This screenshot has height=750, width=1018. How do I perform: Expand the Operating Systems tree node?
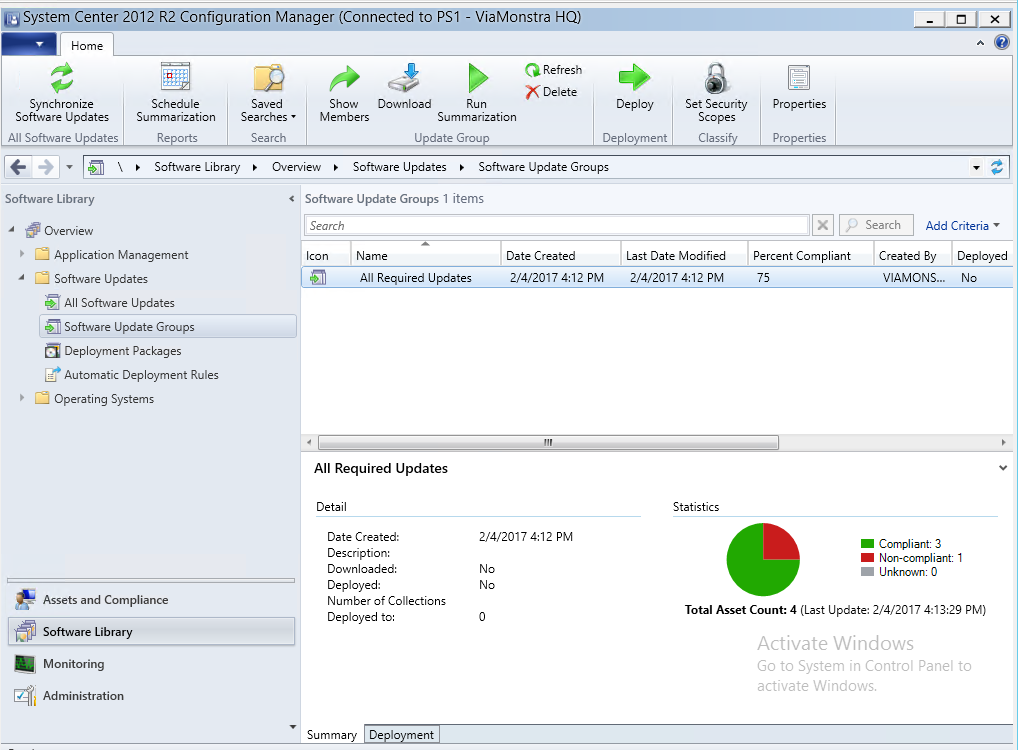coord(22,399)
